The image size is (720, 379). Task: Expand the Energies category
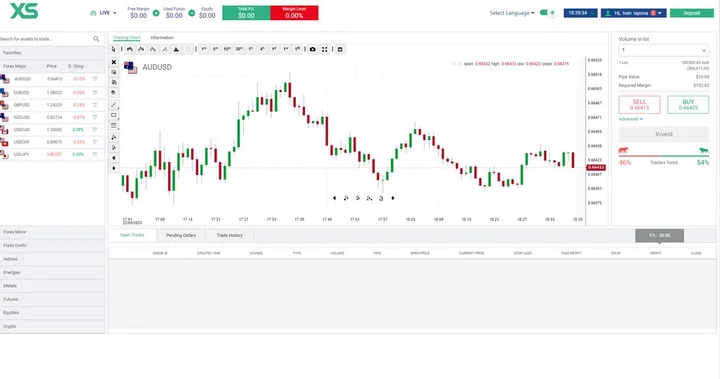[52, 272]
